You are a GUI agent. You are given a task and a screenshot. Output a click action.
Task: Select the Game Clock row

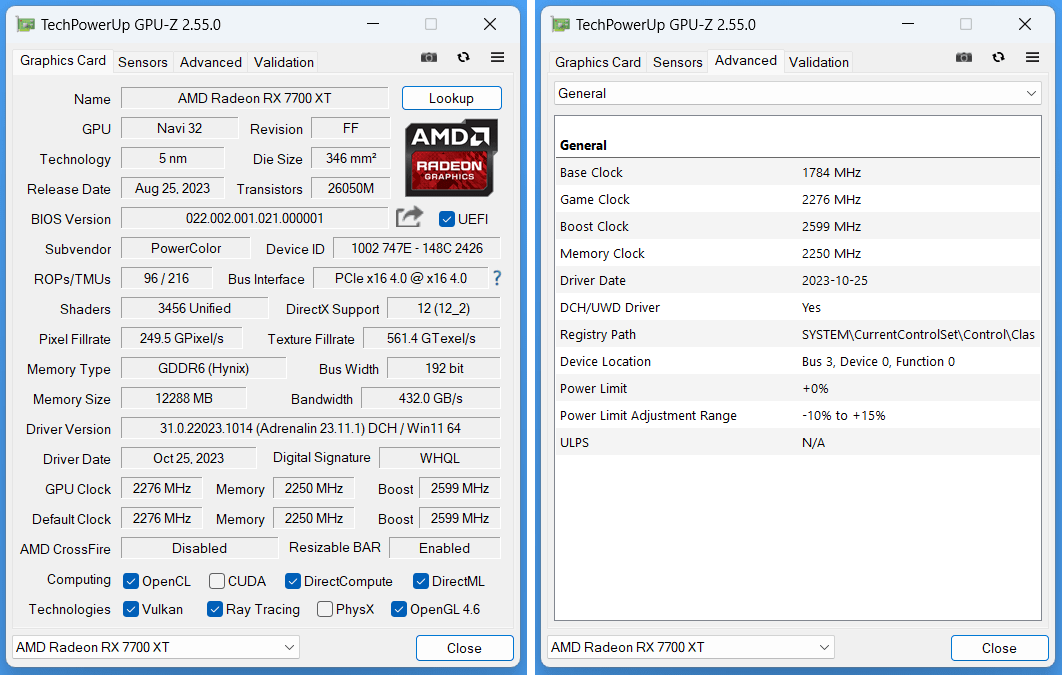[797, 200]
